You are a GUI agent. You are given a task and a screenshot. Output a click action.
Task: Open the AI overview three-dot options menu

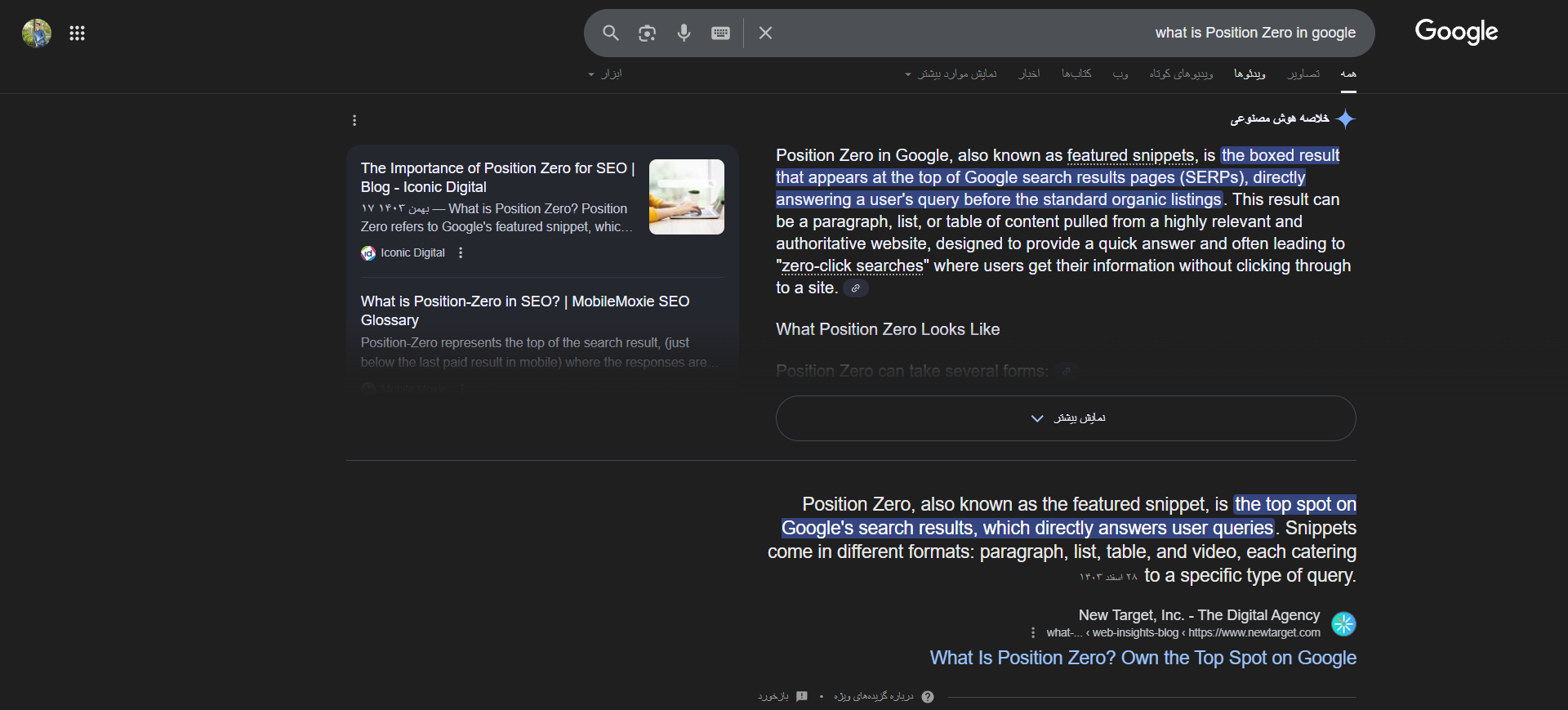[354, 120]
